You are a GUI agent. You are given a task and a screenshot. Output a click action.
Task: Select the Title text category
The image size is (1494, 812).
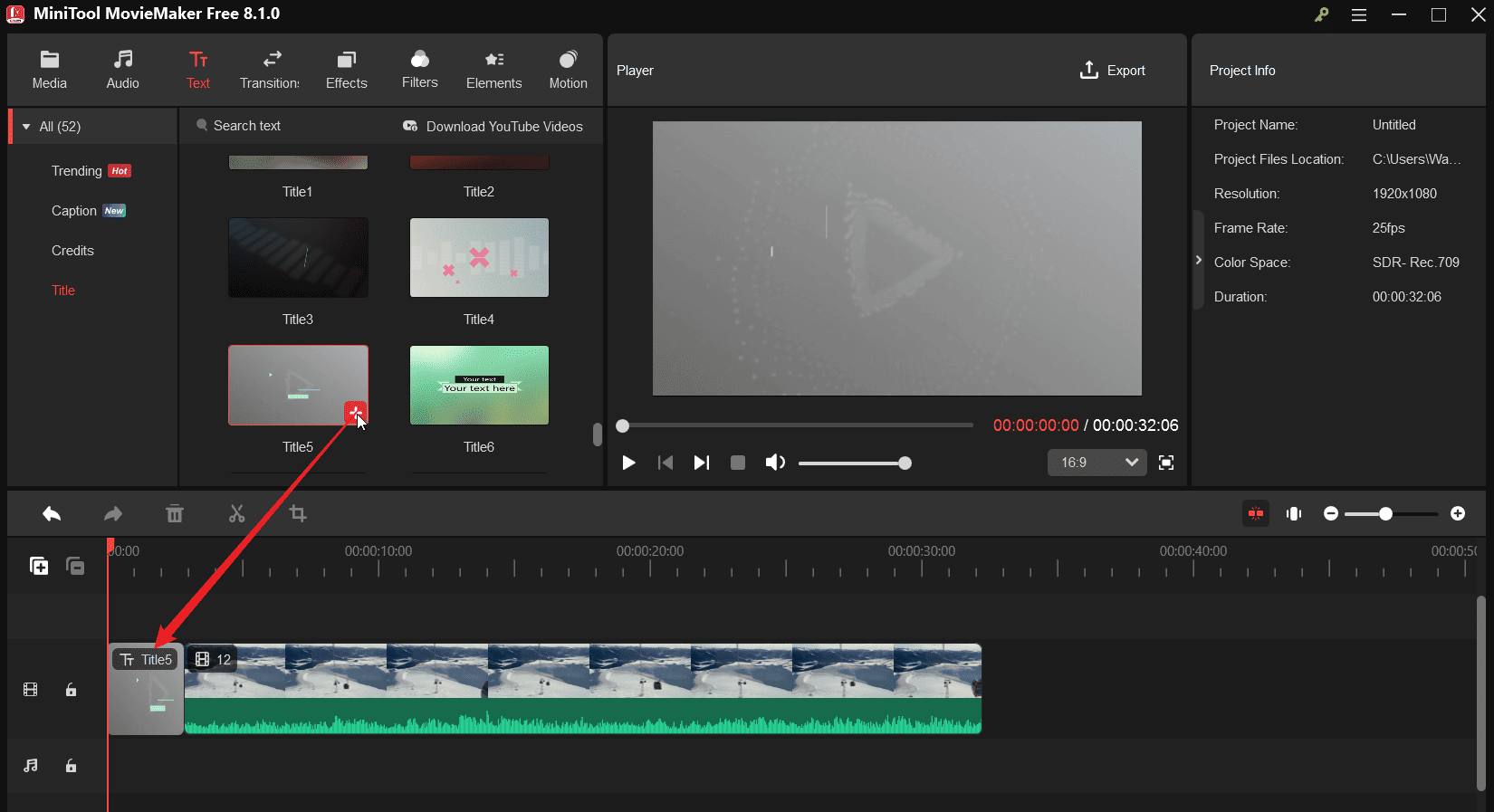click(x=63, y=291)
